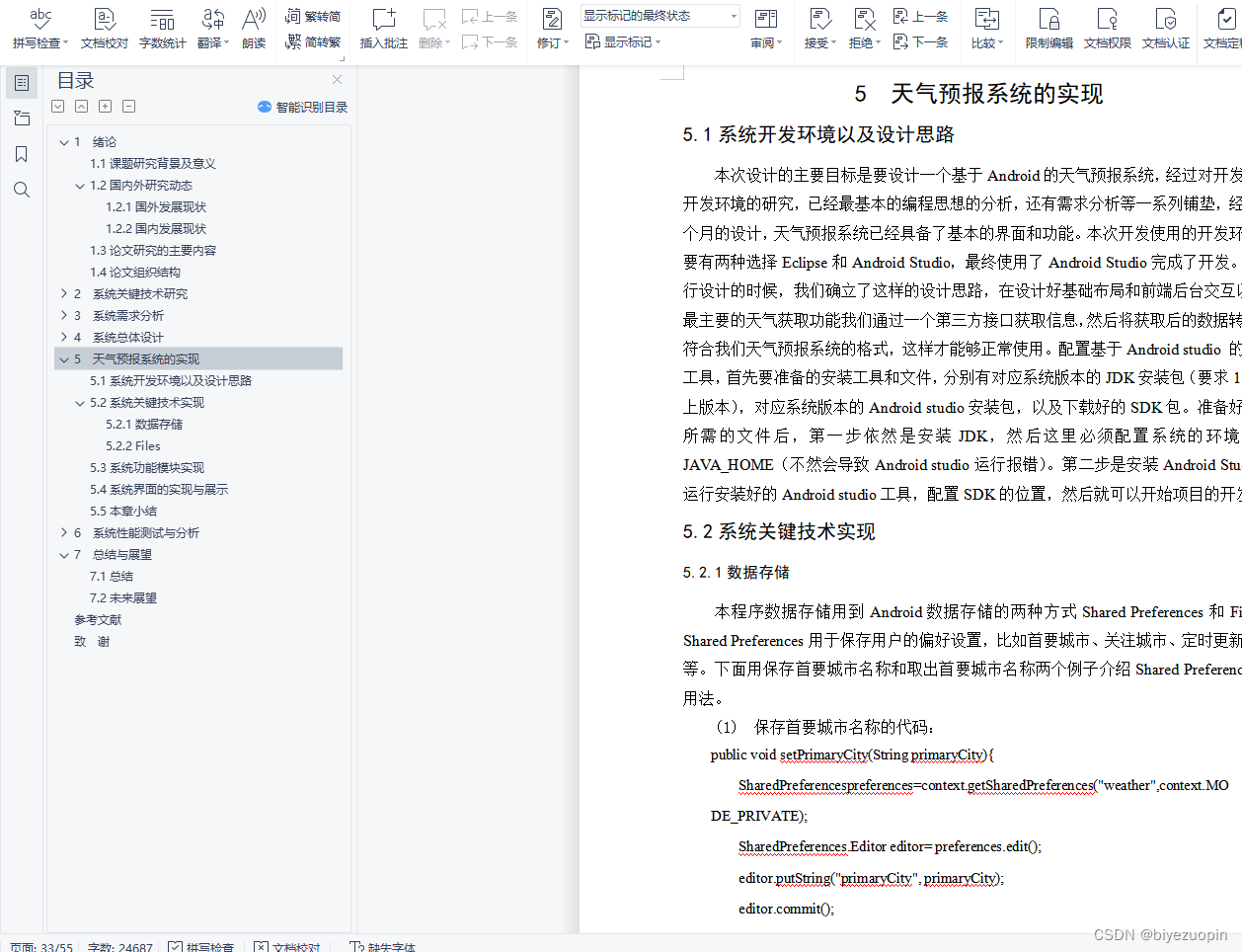Go to '1.4 论文组织结构'
Viewport: 1242px width, 952px height.
135,273
